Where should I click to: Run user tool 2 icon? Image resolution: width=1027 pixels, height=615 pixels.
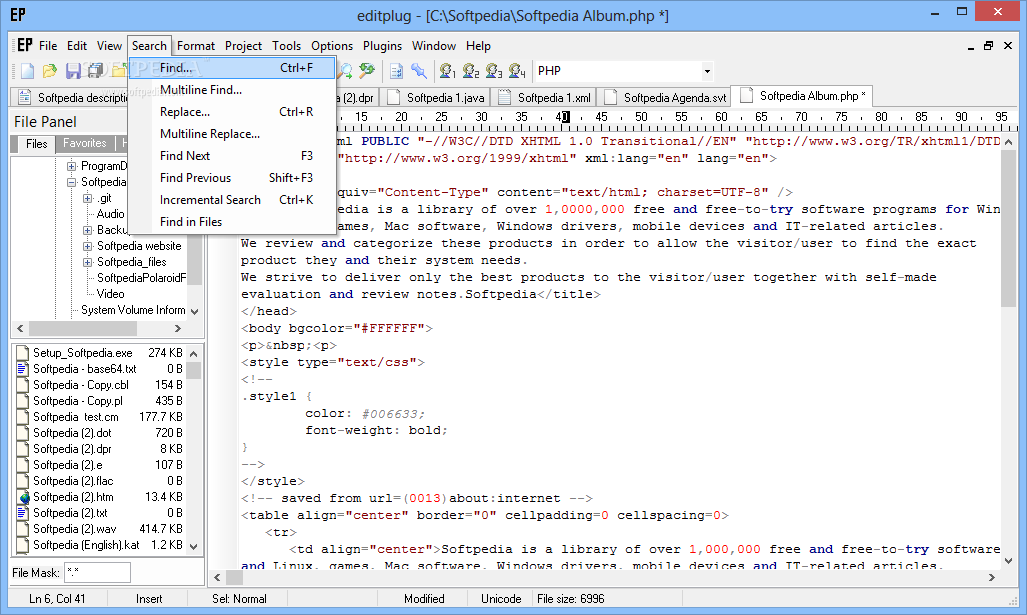(471, 71)
